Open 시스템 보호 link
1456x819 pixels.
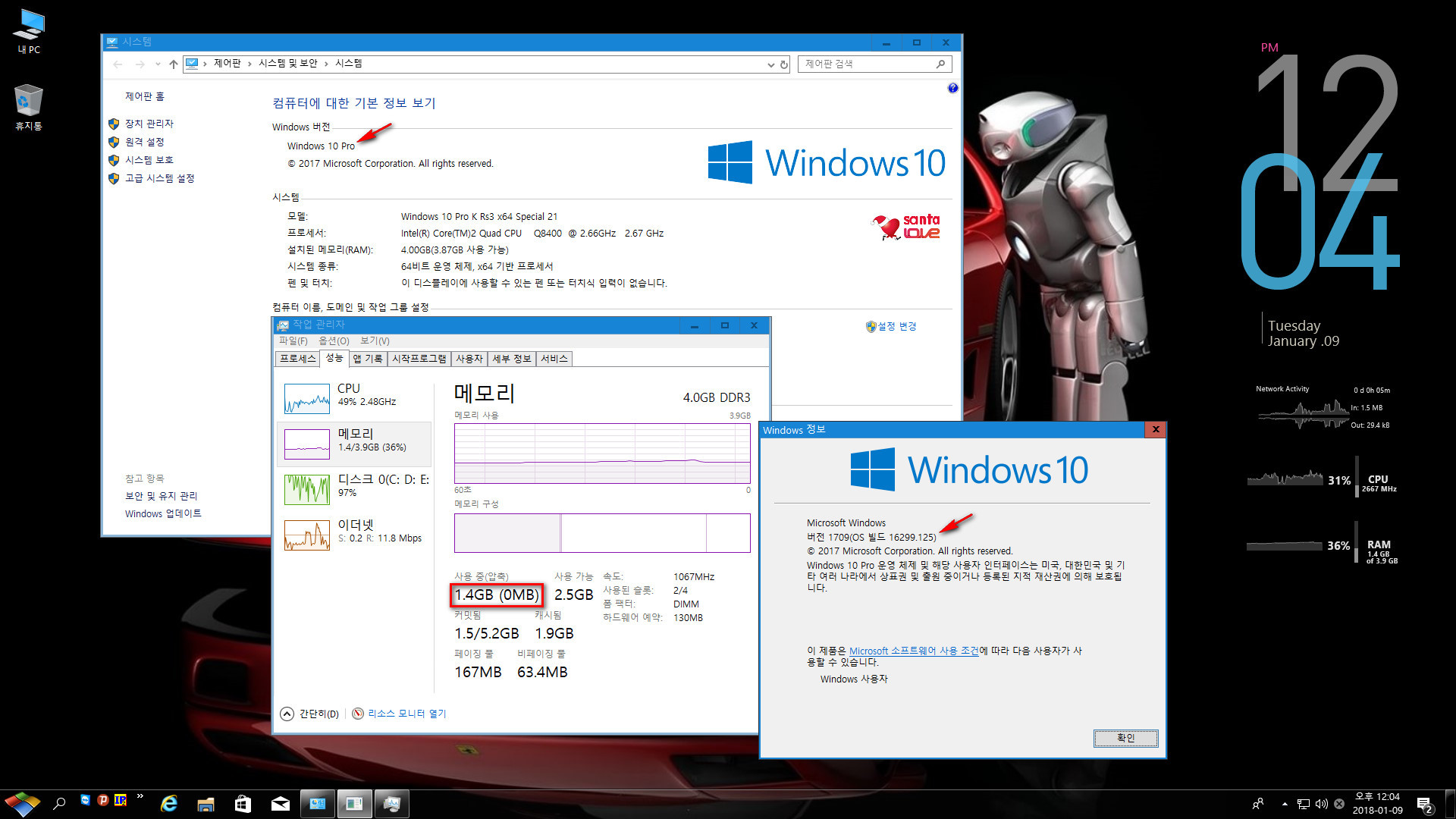tap(149, 160)
